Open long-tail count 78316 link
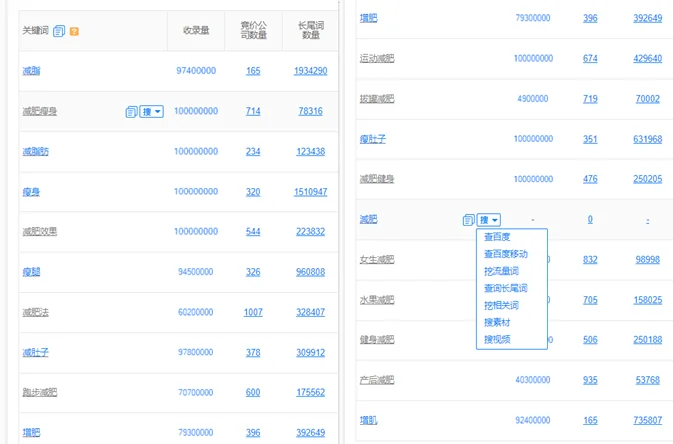Screen dimensions: 673x444 [310, 111]
